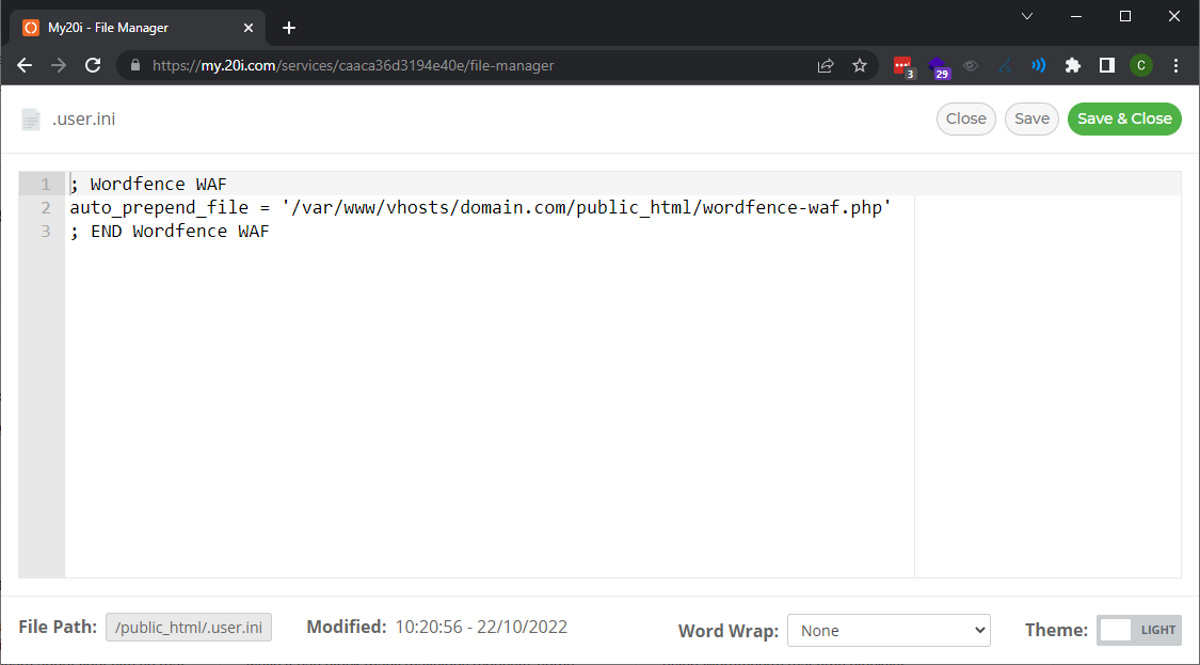Click line number 2 in the gutter
This screenshot has width=1200, height=665.
click(45, 208)
